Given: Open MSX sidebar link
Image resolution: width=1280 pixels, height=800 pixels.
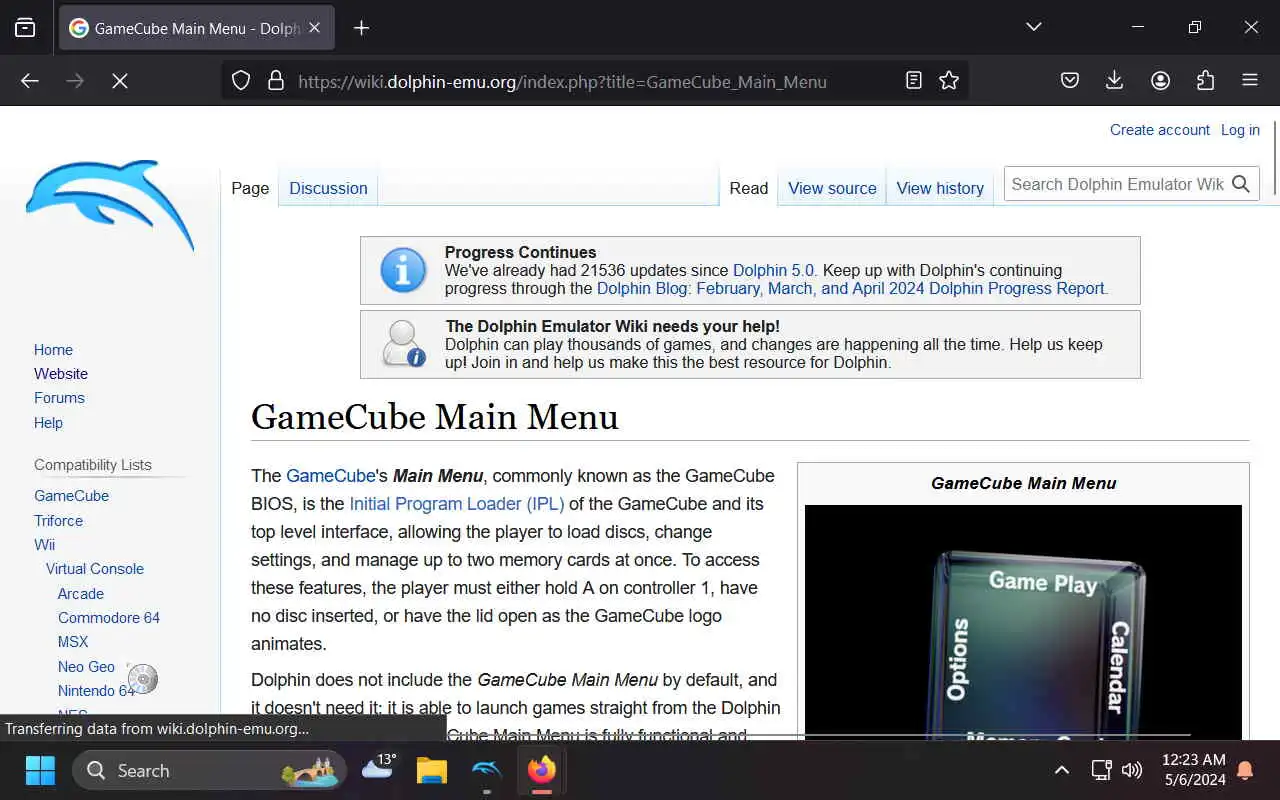Looking at the screenshot, I should [73, 642].
